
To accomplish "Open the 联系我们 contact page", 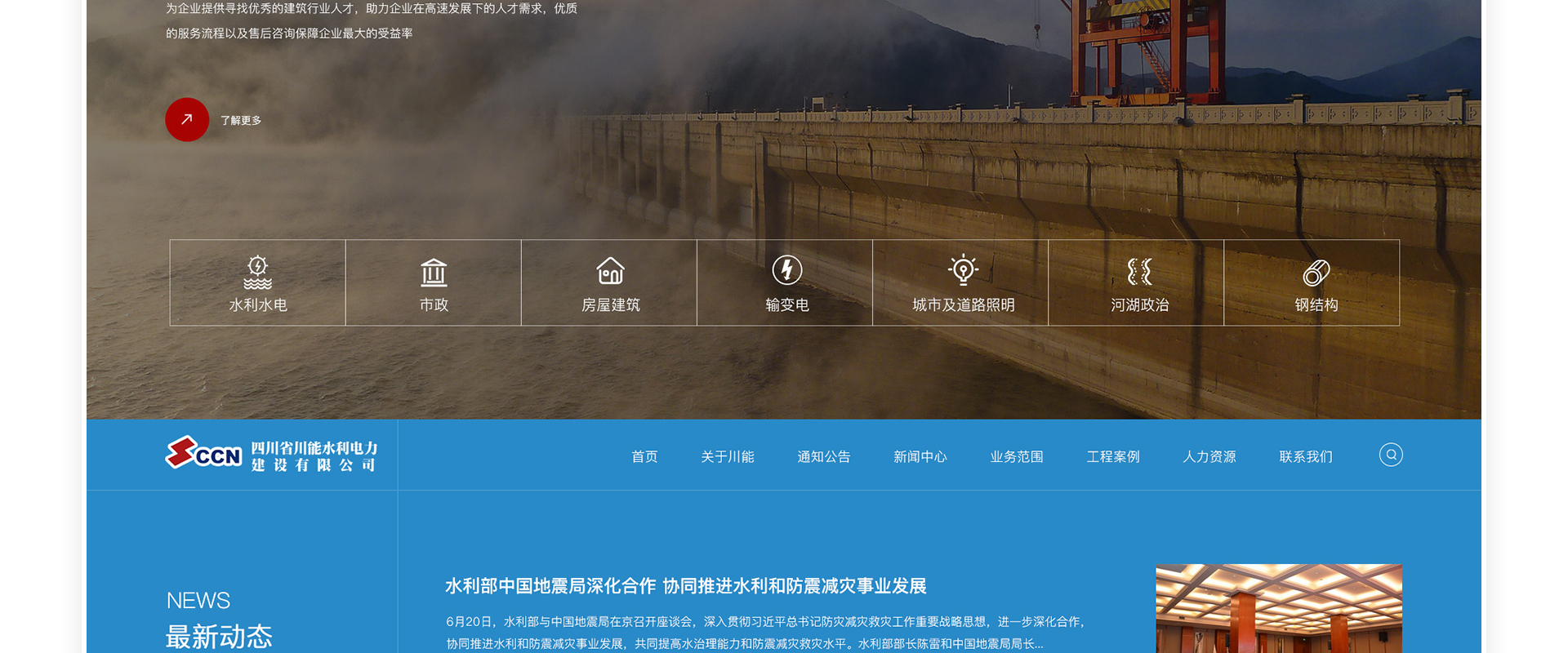I will click(1305, 457).
